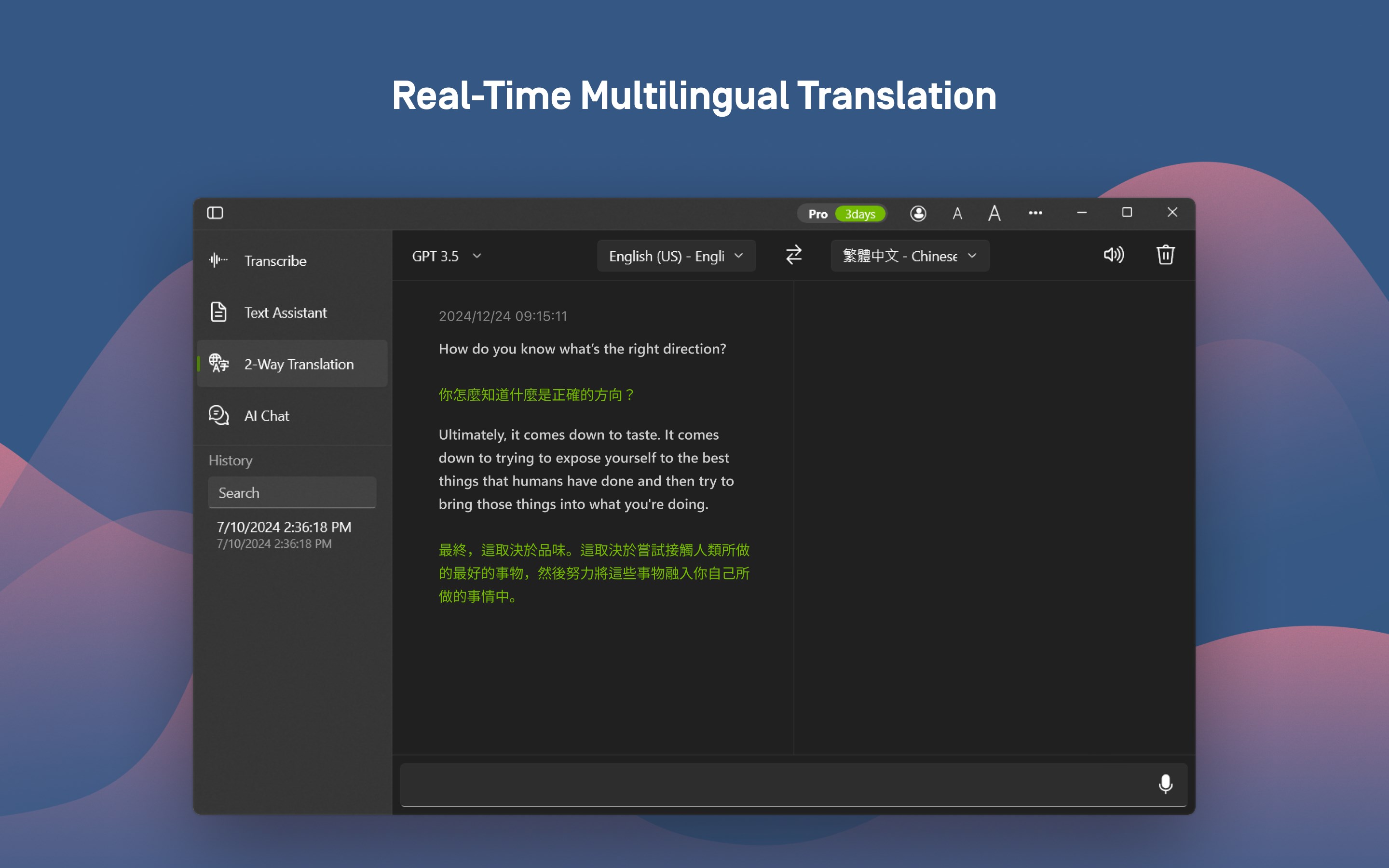1389x868 pixels.
Task: Start voice input with the microphone icon
Action: point(1165,784)
